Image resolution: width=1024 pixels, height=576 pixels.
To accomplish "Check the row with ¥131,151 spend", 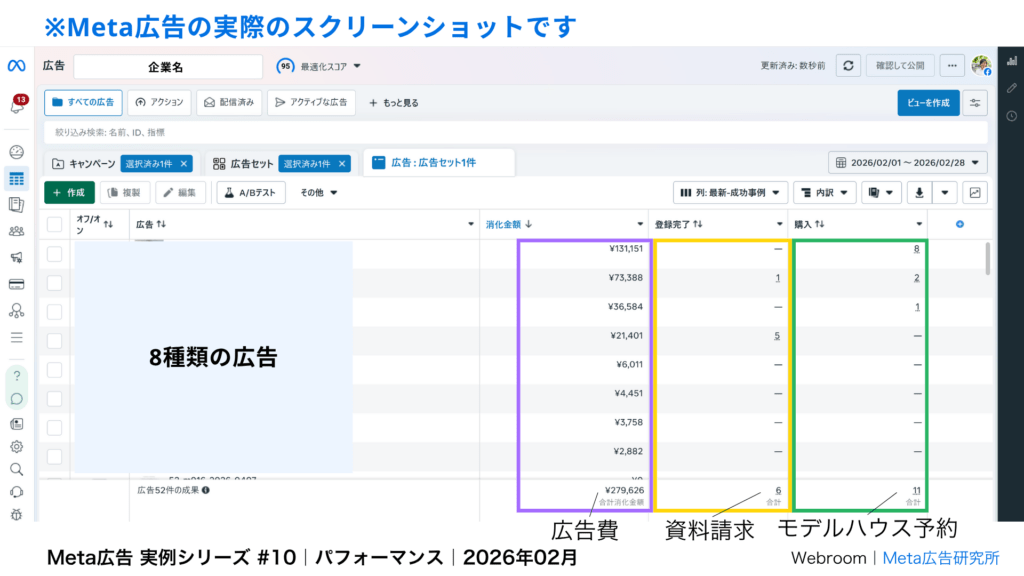I will point(54,254).
